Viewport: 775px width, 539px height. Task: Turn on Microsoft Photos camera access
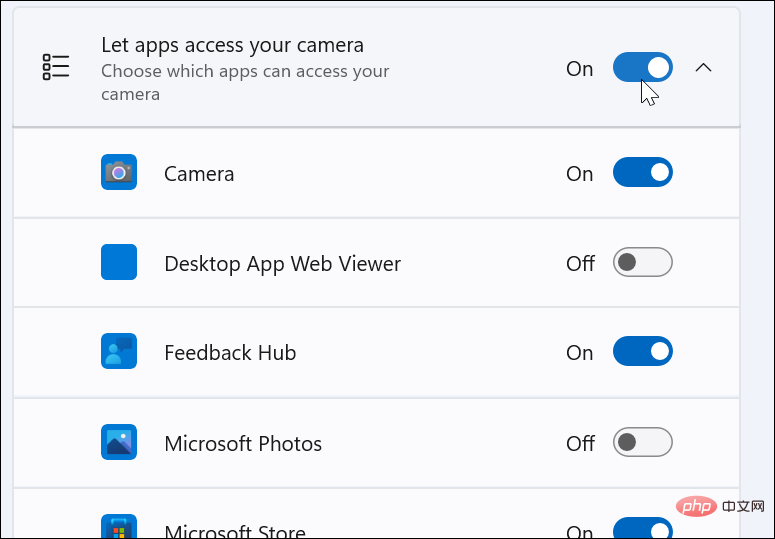643,442
